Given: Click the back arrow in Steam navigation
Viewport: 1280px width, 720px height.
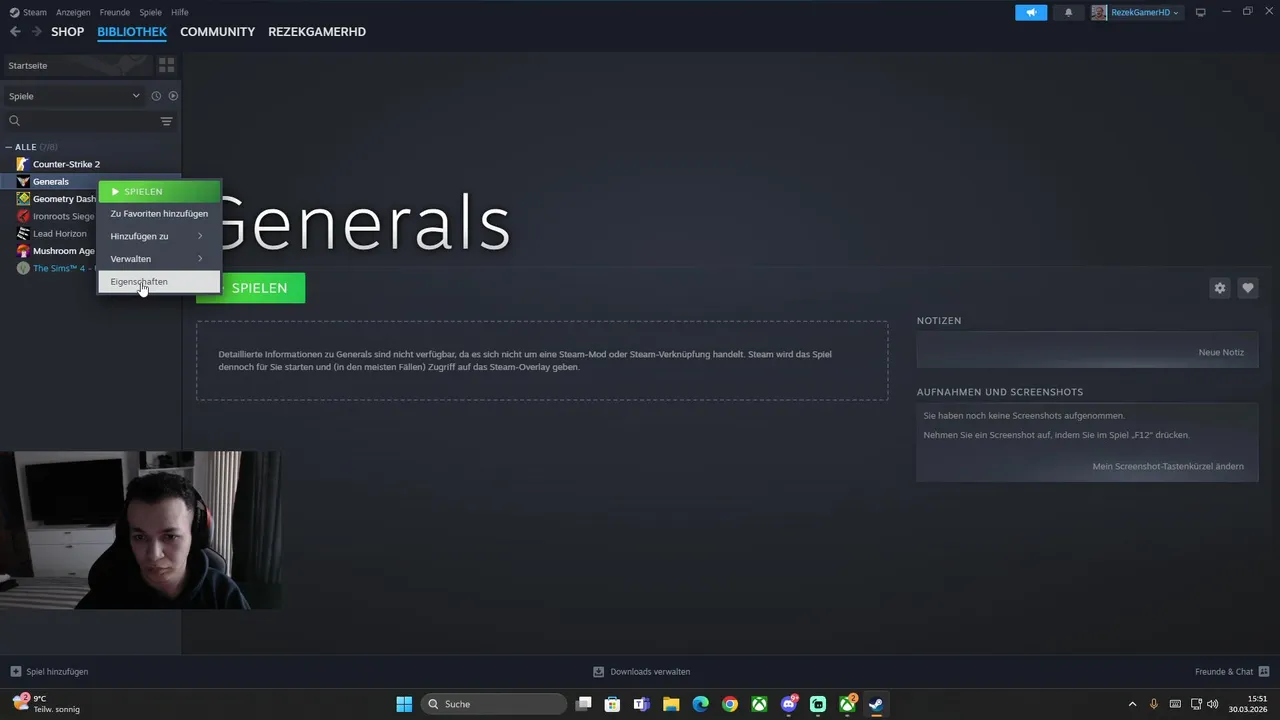Looking at the screenshot, I should pyautogui.click(x=15, y=32).
